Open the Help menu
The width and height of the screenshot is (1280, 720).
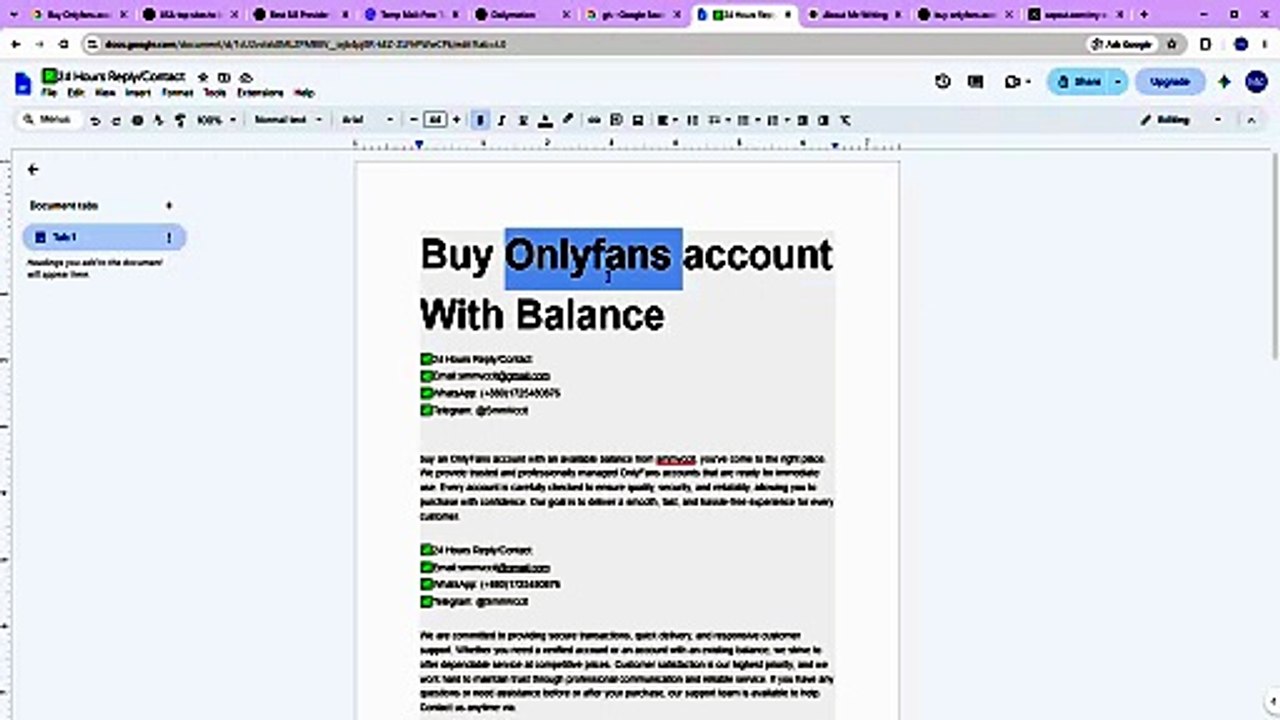[x=305, y=93]
